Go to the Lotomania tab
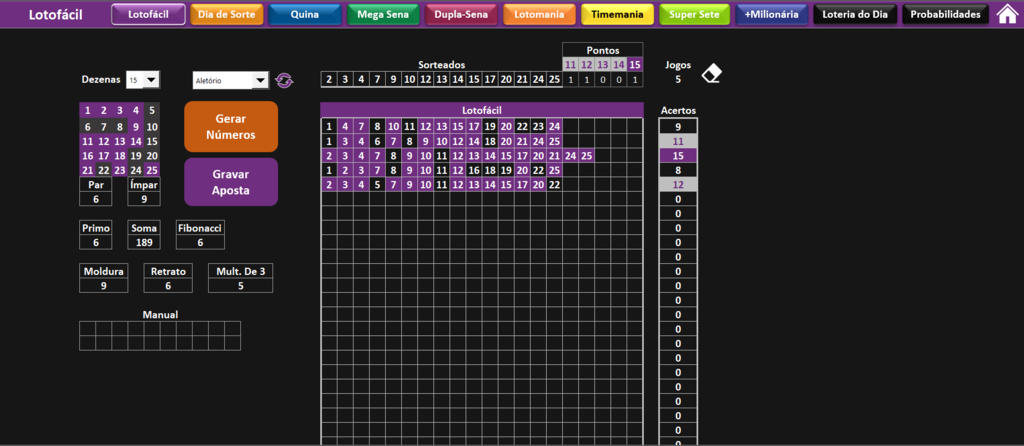Screen dimensions: 1024x446 539,14
